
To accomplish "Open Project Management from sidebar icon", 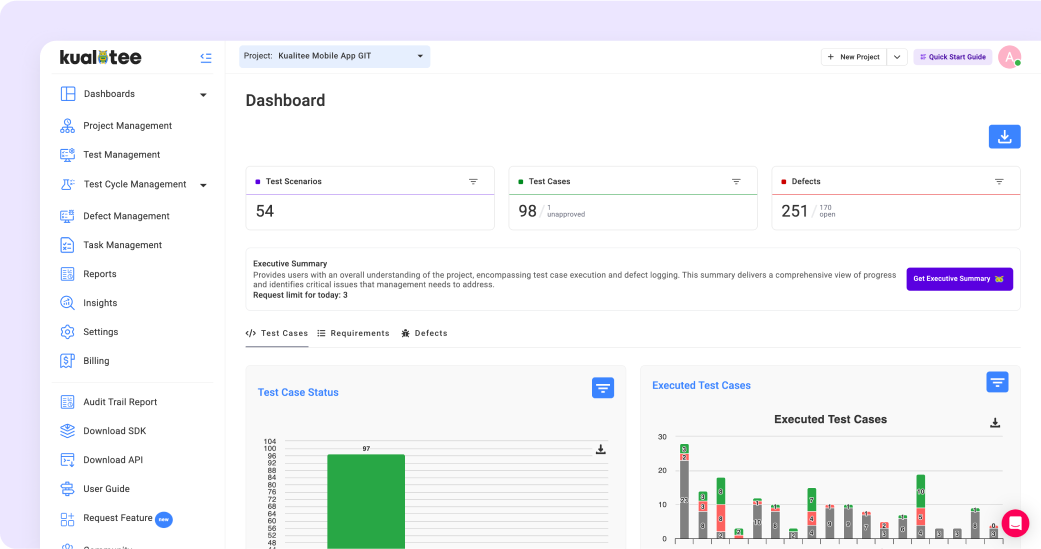I will click(68, 125).
